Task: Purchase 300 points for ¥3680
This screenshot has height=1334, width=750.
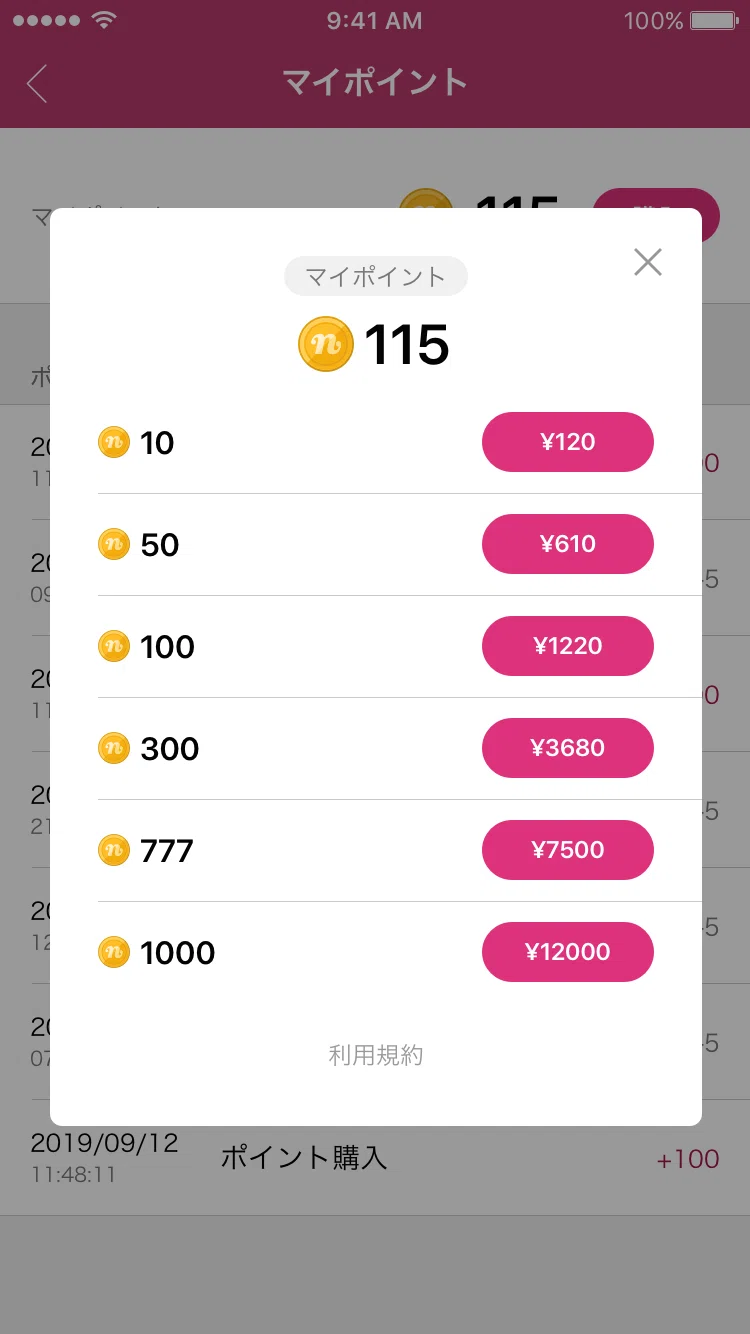Action: pos(568,748)
